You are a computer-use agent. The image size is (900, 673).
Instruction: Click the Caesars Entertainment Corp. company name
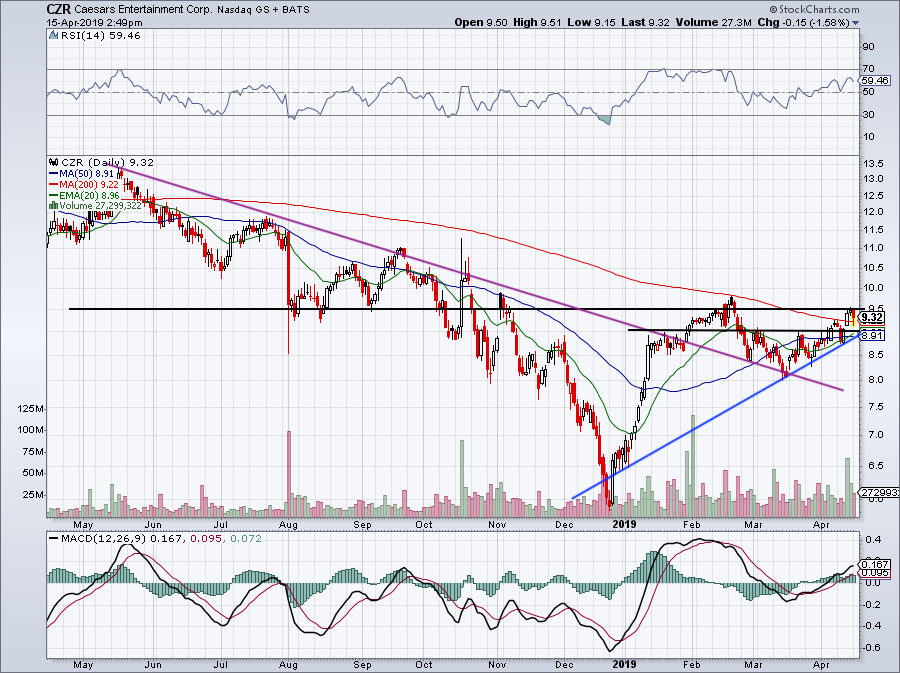tap(143, 10)
